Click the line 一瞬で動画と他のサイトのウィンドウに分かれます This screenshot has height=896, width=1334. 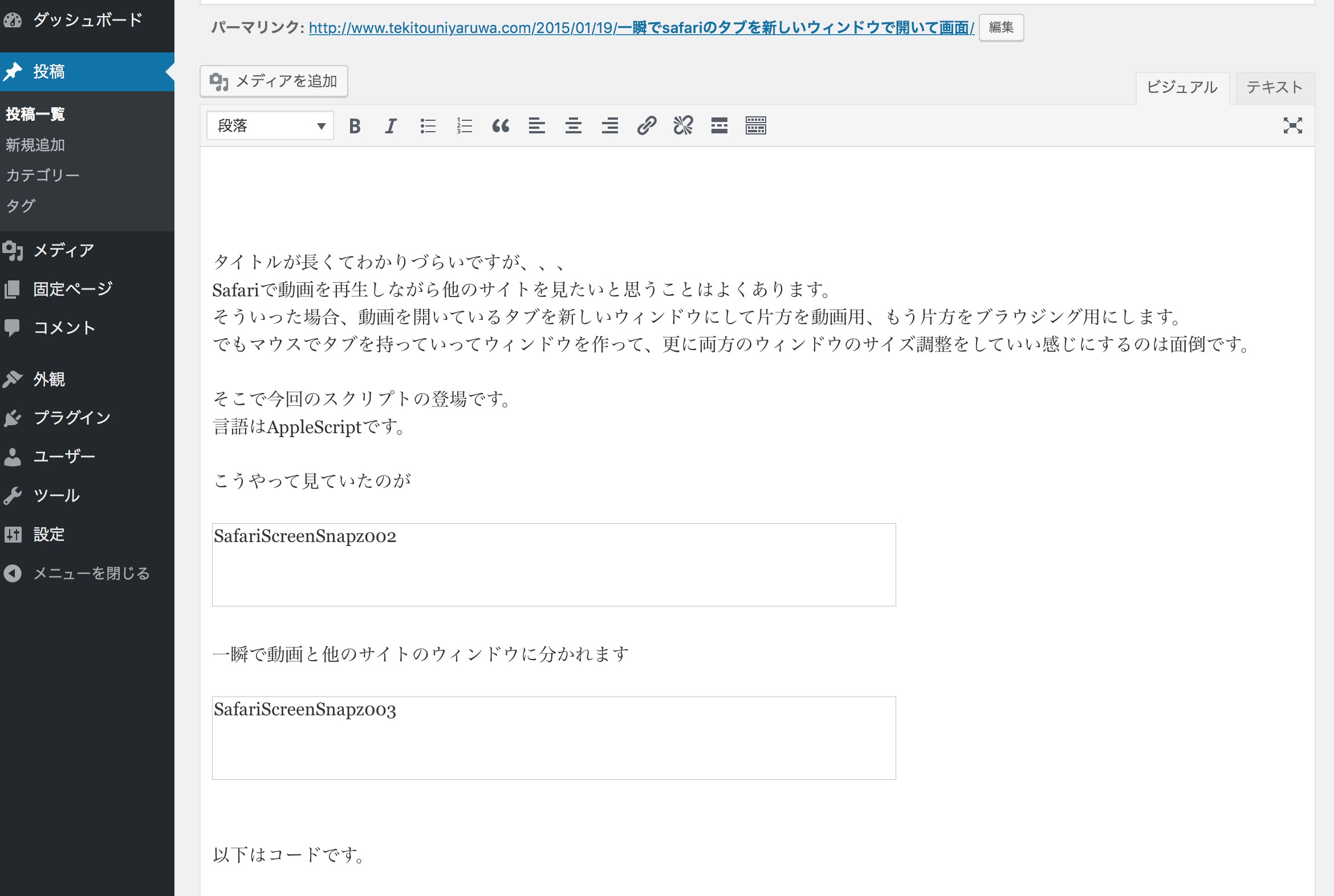coord(421,654)
